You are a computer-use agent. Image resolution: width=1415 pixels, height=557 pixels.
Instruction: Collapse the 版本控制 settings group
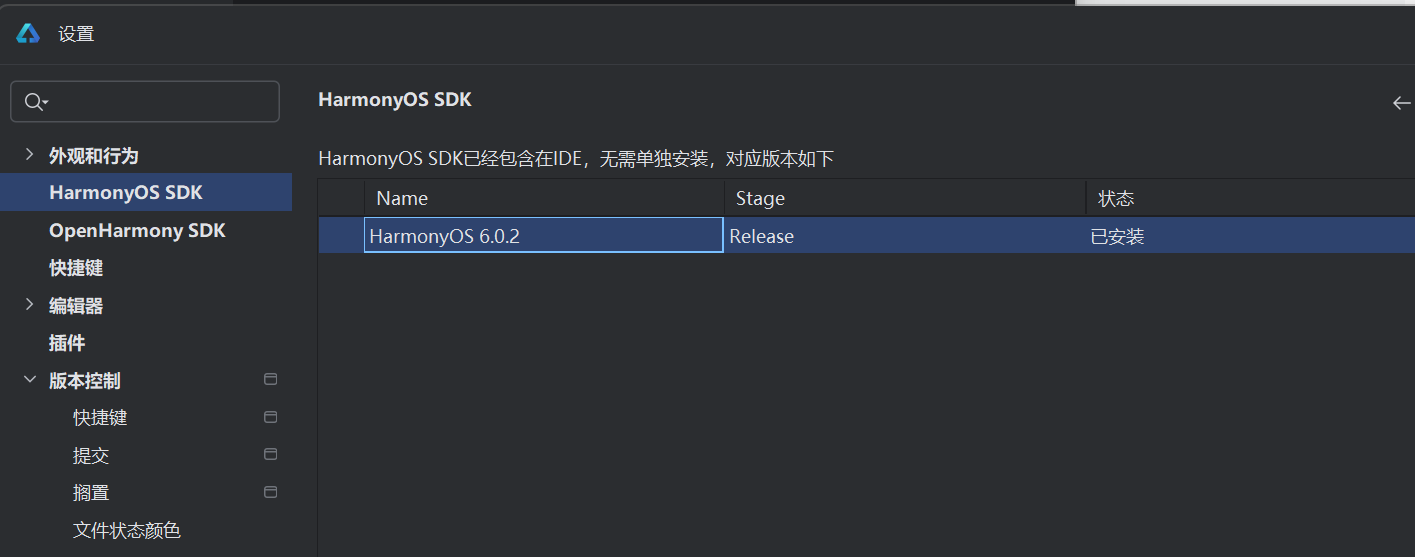pos(29,380)
